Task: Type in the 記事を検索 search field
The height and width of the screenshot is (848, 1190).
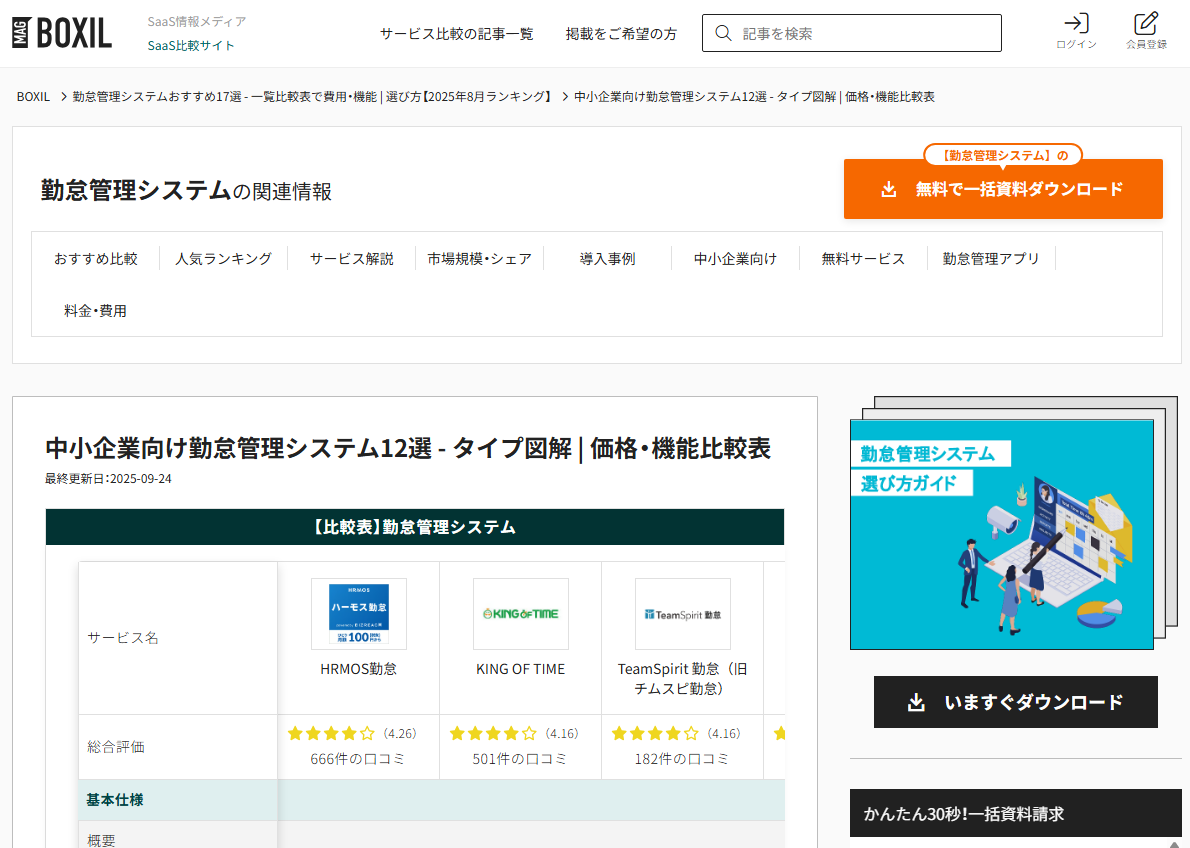Action: click(x=865, y=33)
